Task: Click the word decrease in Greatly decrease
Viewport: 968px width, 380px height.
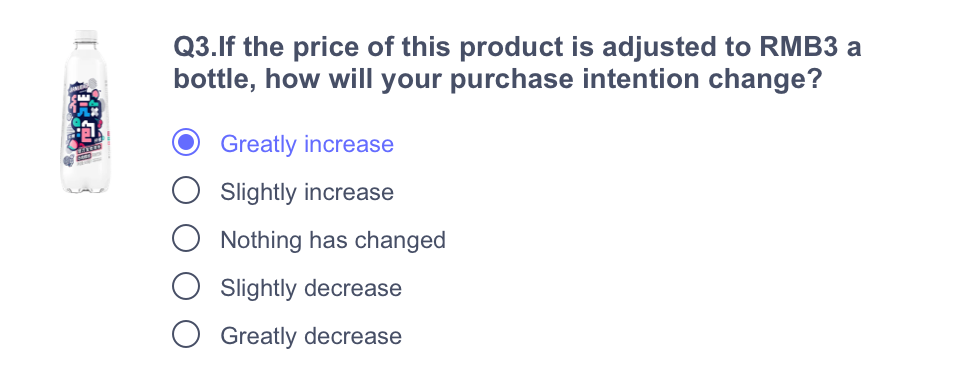Action: click(x=353, y=336)
